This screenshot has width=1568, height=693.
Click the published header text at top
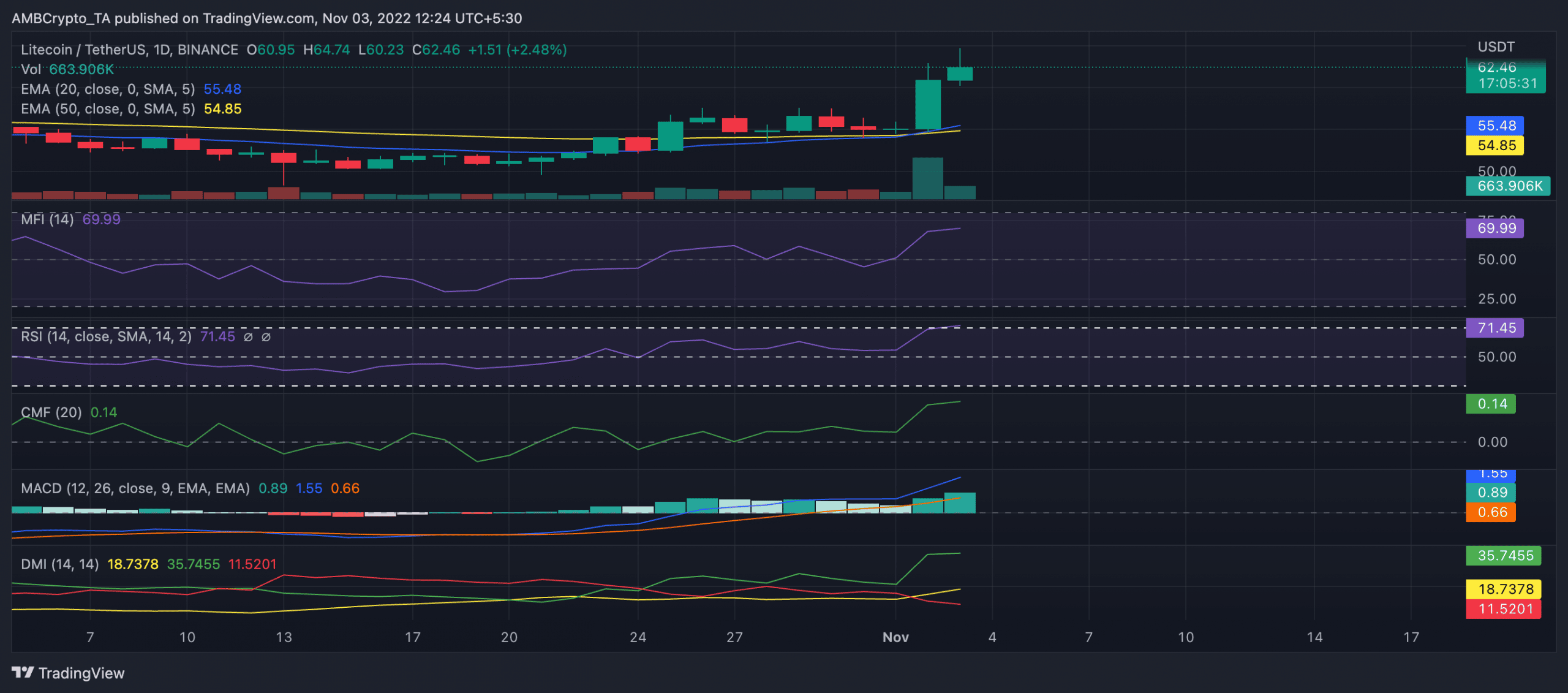point(267,18)
